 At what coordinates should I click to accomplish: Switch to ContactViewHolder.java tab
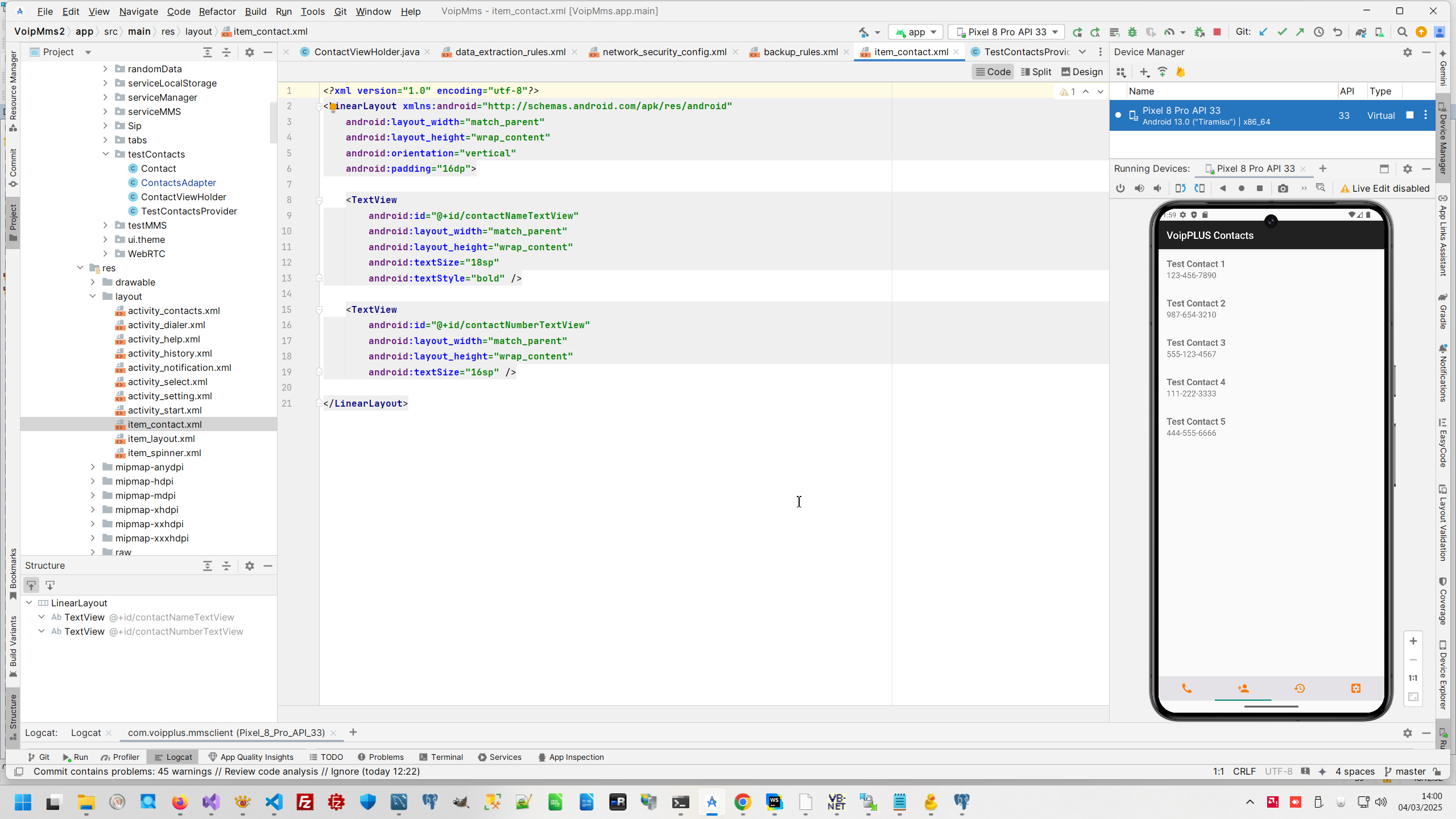click(x=366, y=52)
